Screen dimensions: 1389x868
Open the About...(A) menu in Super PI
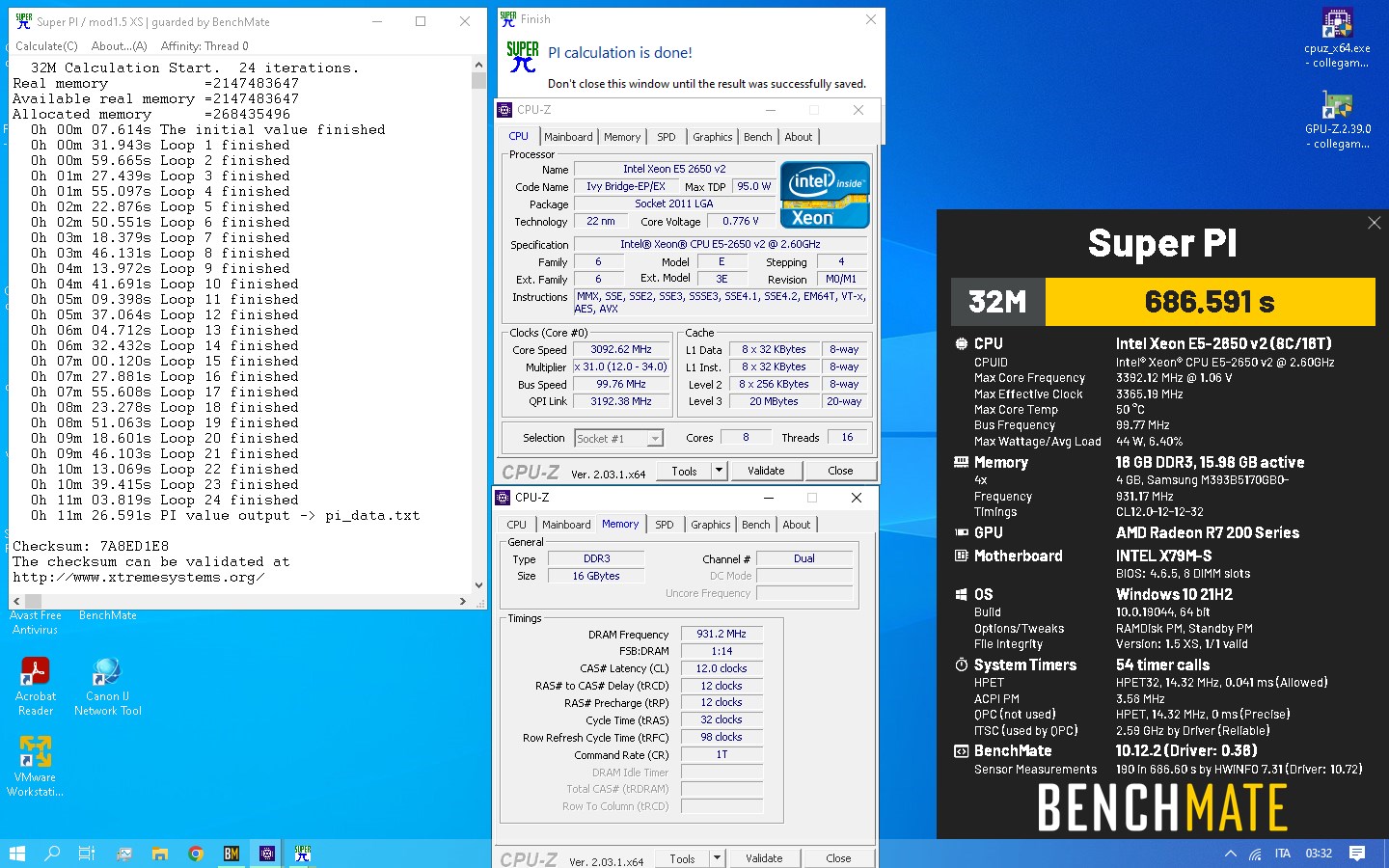(119, 46)
